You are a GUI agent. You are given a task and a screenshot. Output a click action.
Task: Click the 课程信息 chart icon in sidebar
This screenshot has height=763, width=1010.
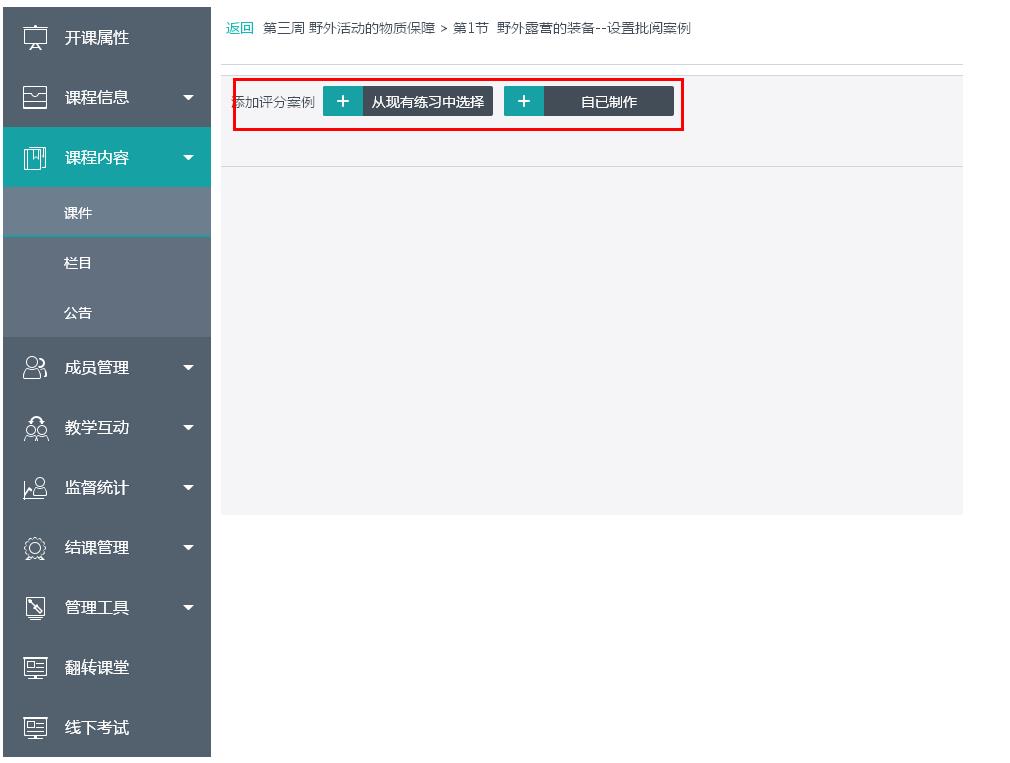pyautogui.click(x=35, y=97)
